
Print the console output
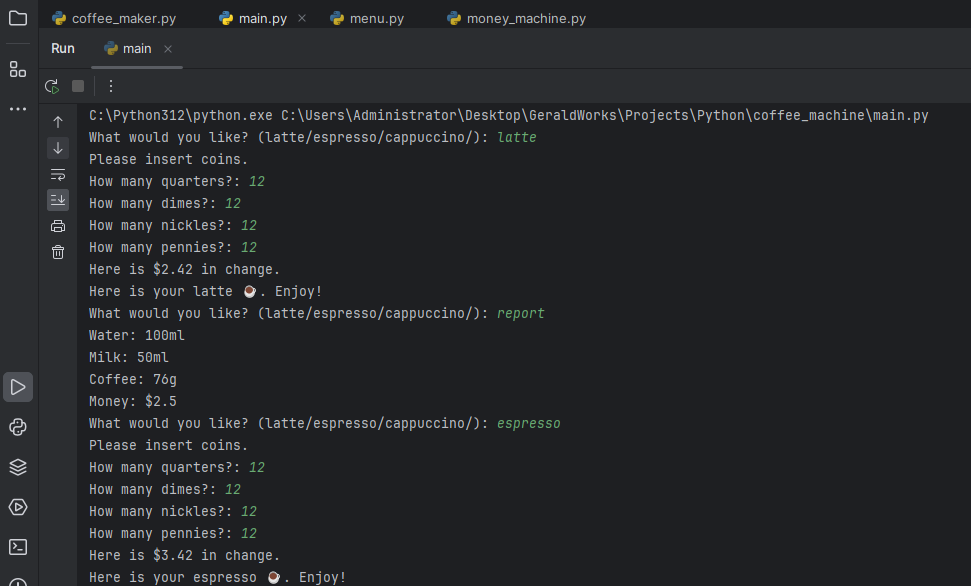pyautogui.click(x=58, y=226)
